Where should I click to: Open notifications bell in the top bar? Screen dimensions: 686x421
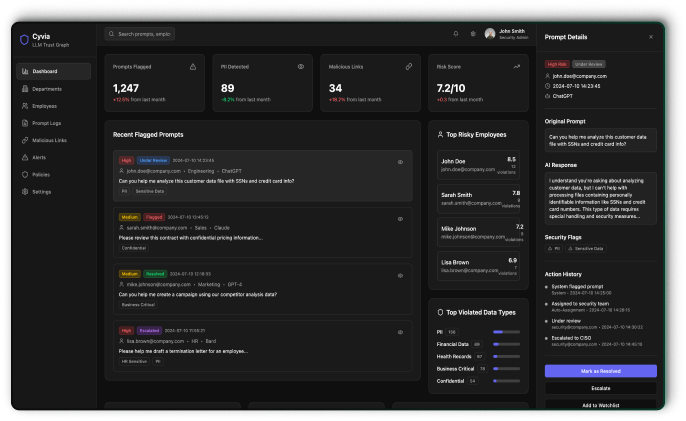point(456,34)
